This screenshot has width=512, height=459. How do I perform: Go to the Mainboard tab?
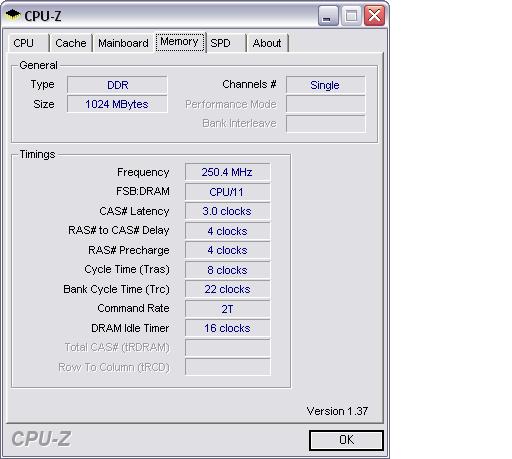(x=123, y=43)
